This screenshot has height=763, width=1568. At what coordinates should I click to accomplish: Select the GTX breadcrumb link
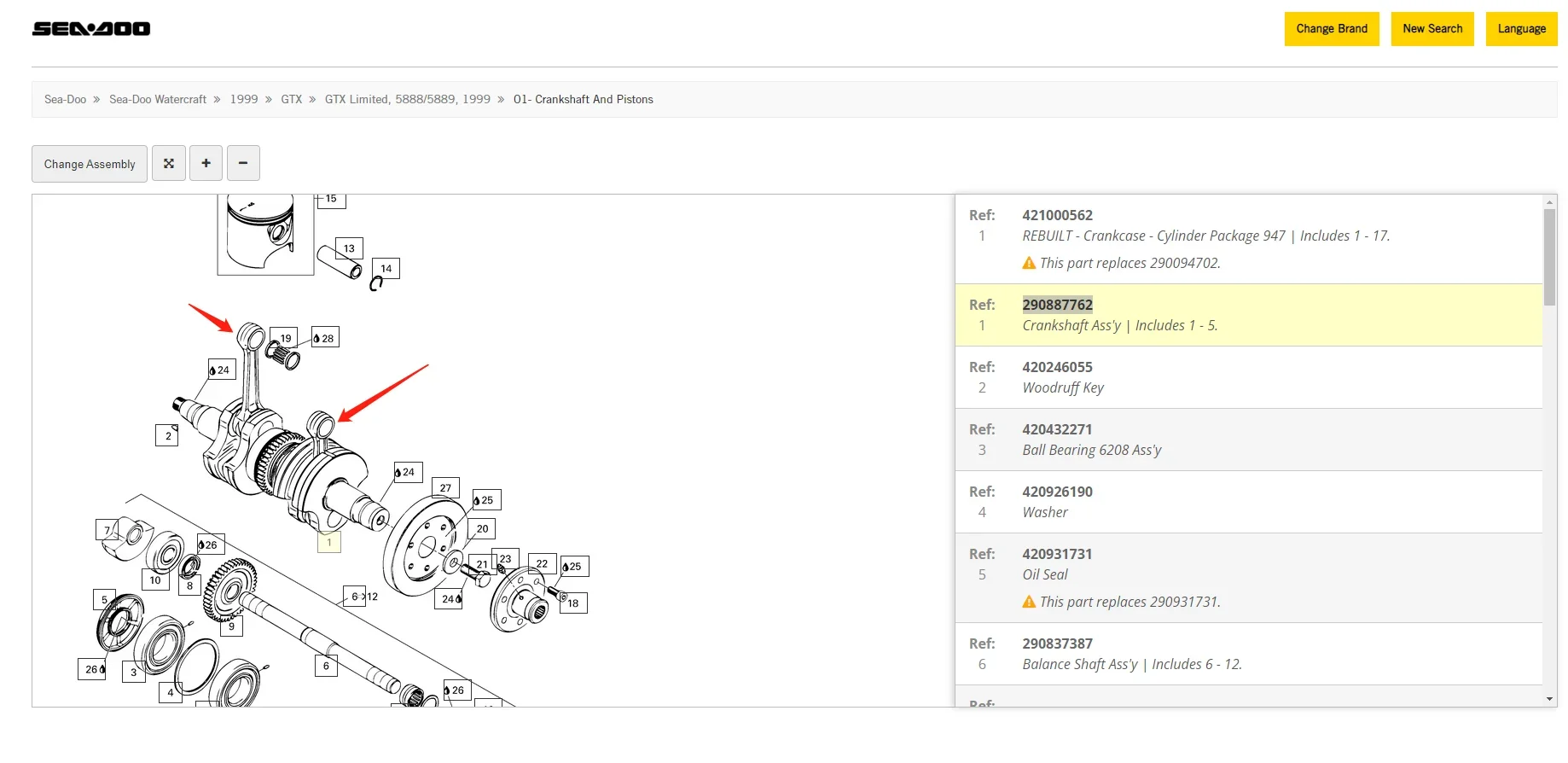292,99
